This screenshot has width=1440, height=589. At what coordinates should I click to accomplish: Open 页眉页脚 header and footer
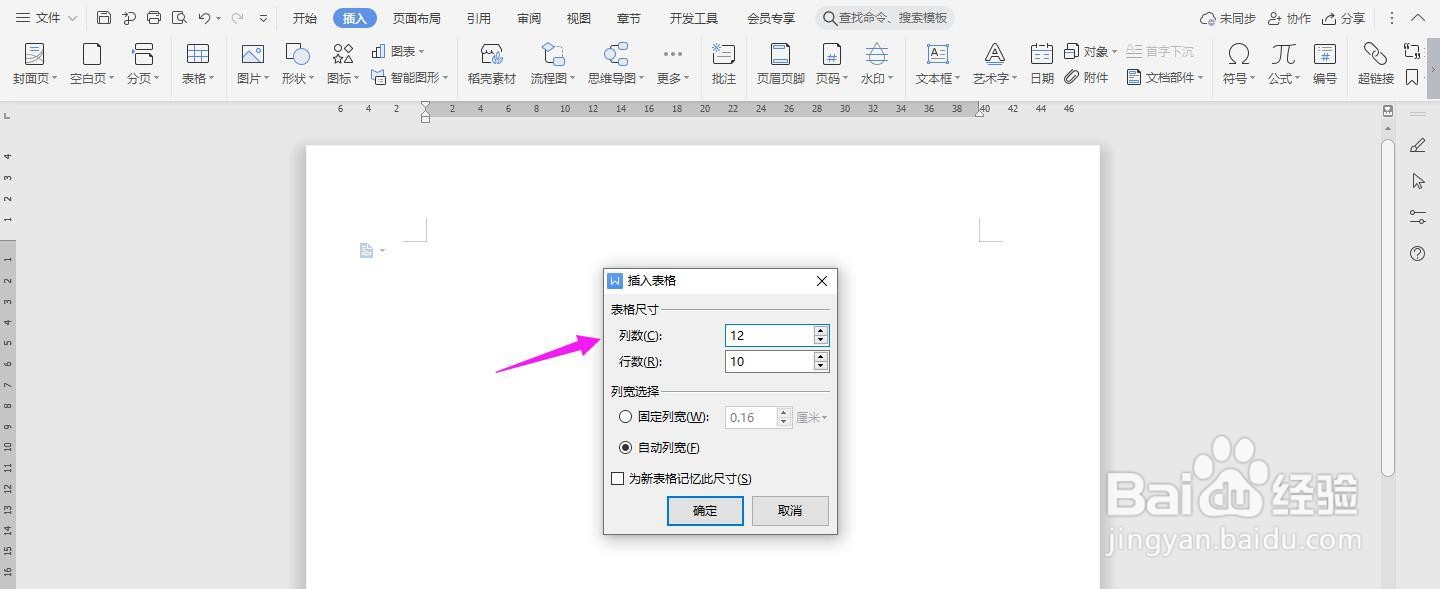point(781,64)
